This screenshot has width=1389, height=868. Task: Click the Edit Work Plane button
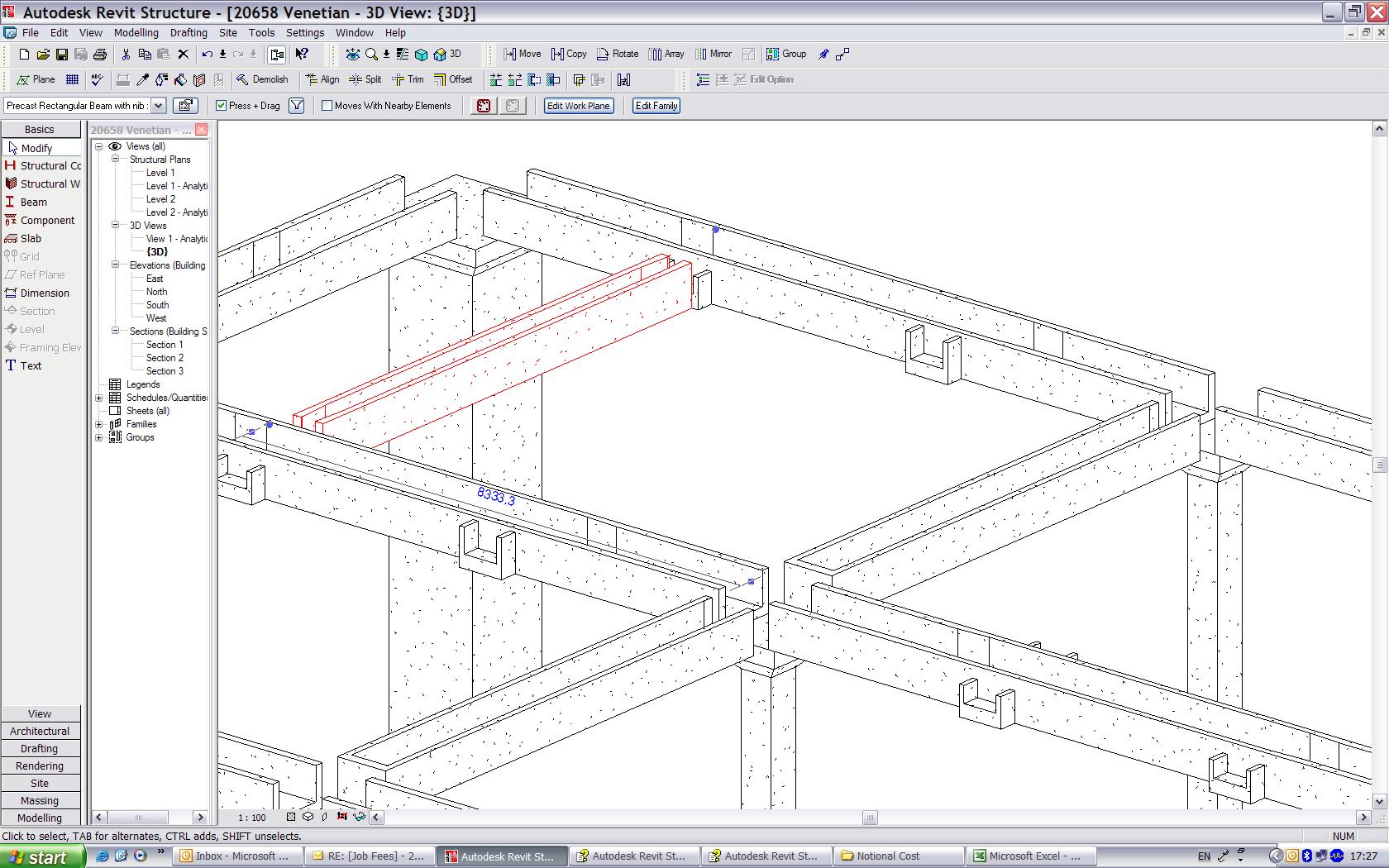click(578, 106)
